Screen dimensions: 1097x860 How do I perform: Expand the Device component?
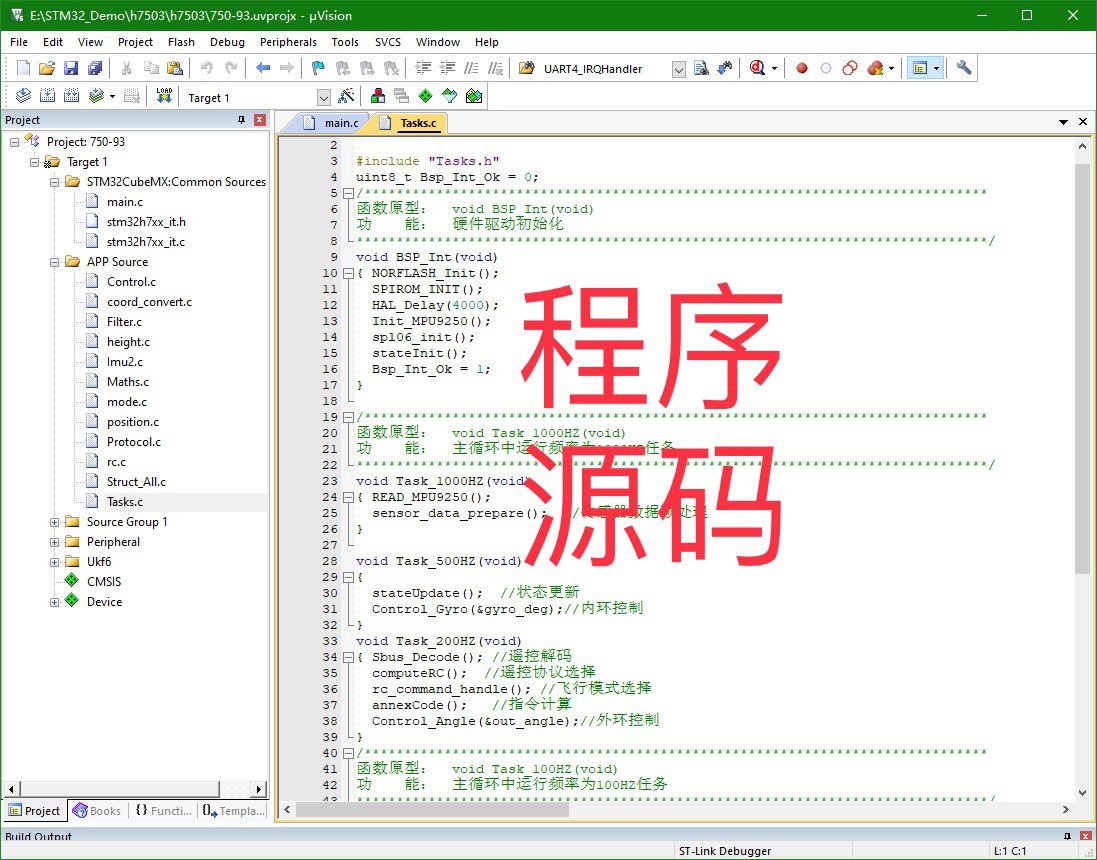pyautogui.click(x=55, y=602)
